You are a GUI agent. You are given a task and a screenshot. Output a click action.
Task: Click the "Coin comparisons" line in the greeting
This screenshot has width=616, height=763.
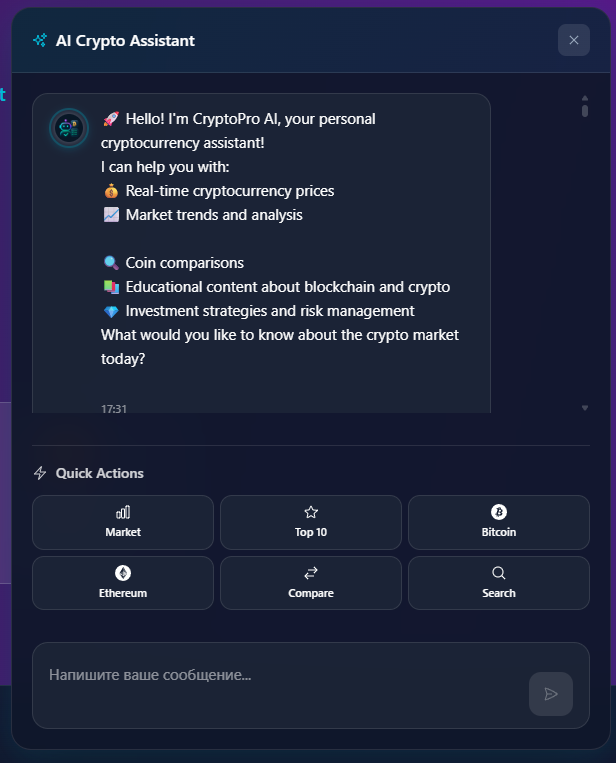click(185, 263)
